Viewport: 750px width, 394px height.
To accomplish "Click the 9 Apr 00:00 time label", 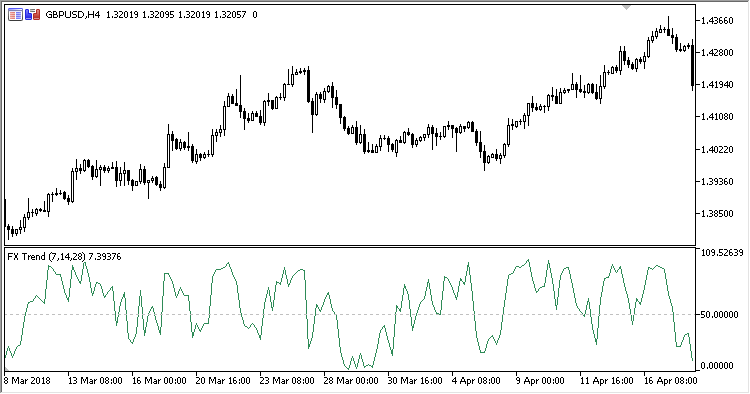I will [540, 381].
